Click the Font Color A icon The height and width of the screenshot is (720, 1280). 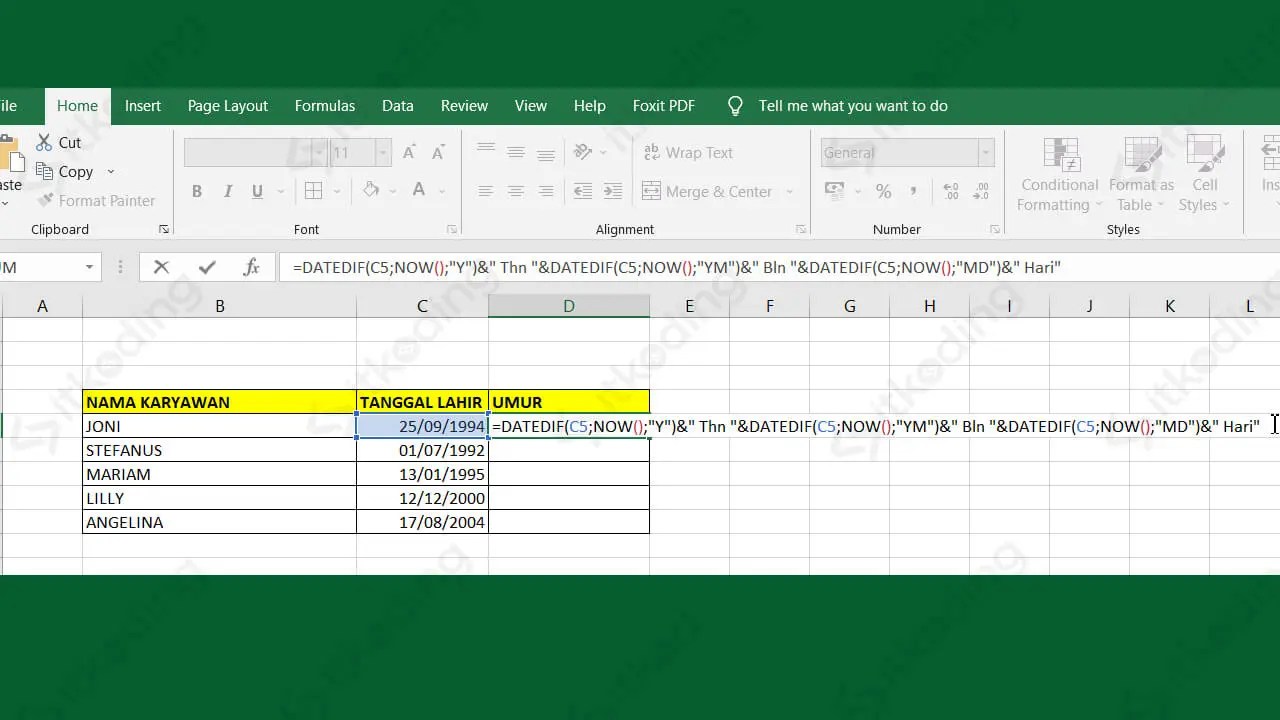coord(419,190)
